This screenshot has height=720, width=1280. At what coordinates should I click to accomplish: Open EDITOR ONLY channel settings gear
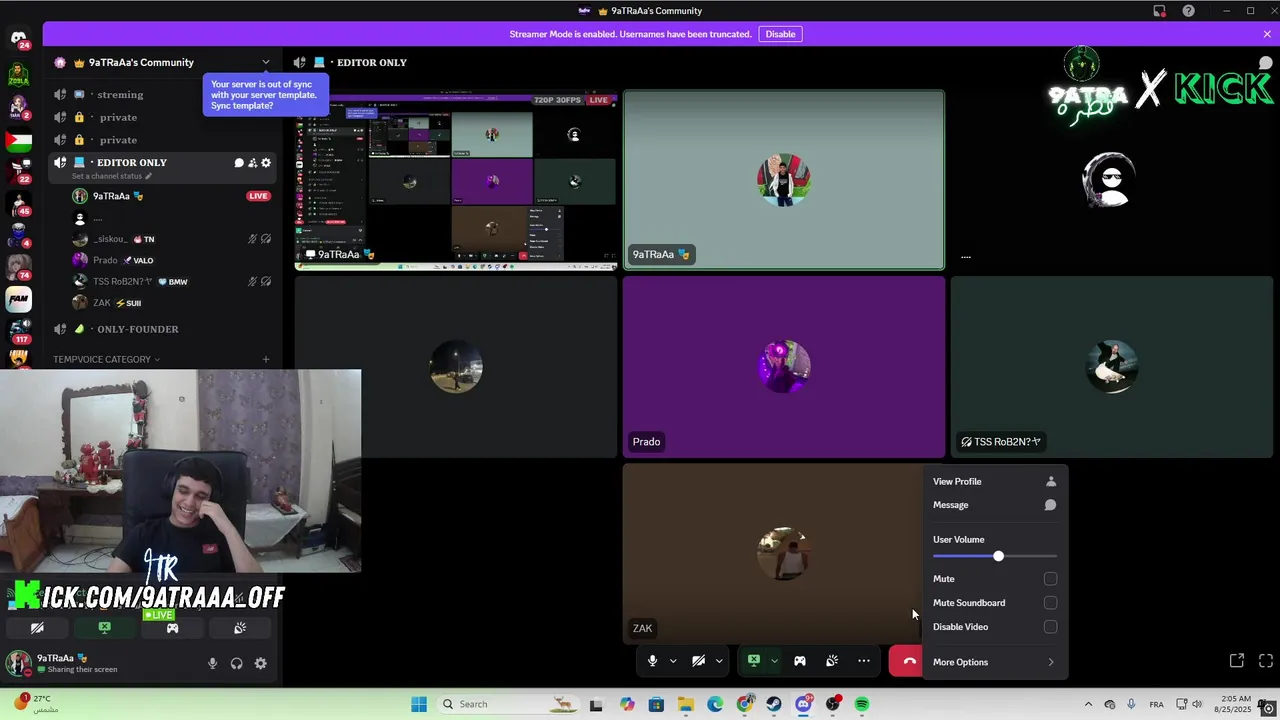coord(265,163)
